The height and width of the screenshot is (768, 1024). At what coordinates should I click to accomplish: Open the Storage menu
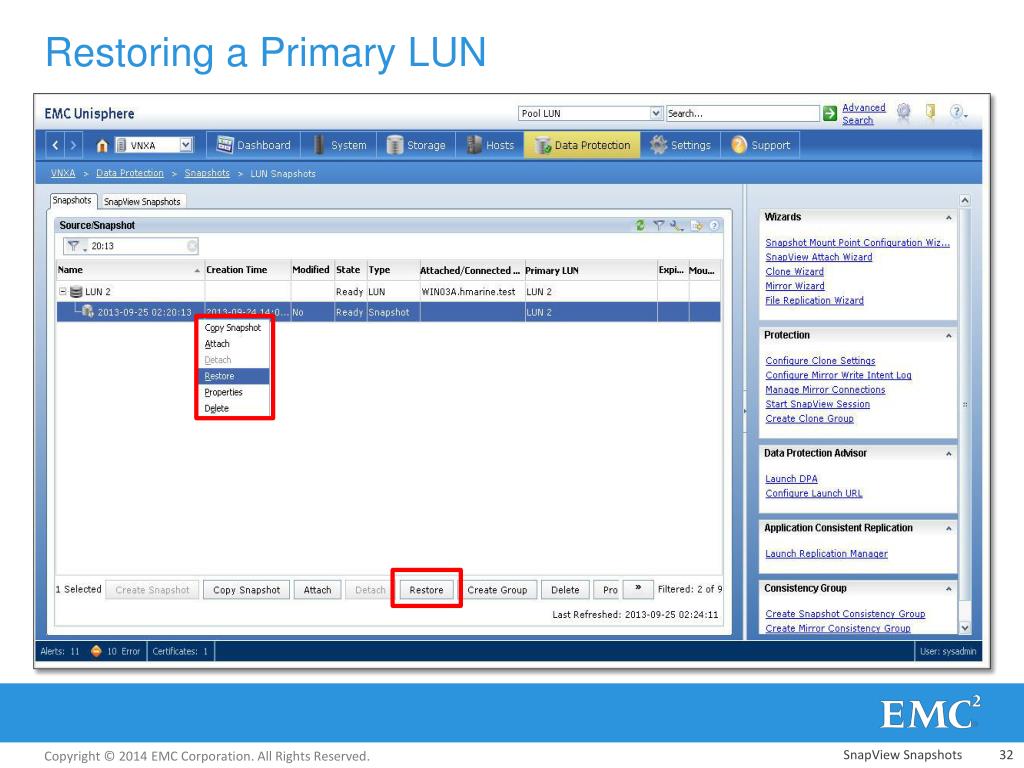pyautogui.click(x=416, y=145)
